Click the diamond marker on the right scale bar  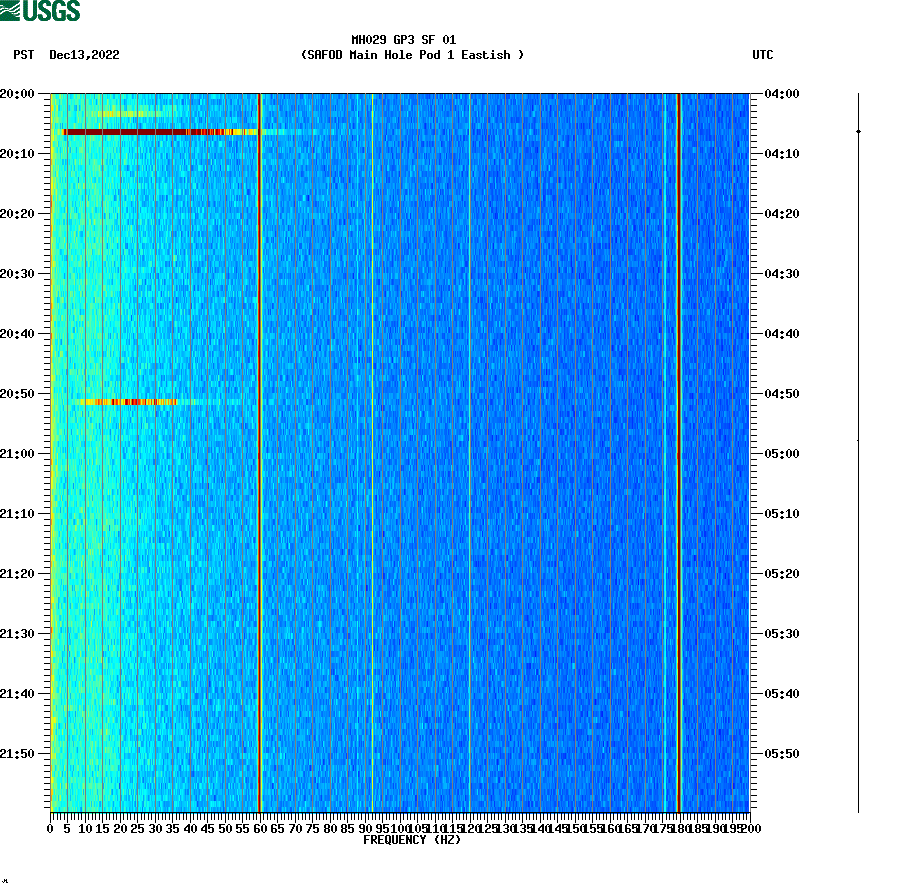pos(857,130)
